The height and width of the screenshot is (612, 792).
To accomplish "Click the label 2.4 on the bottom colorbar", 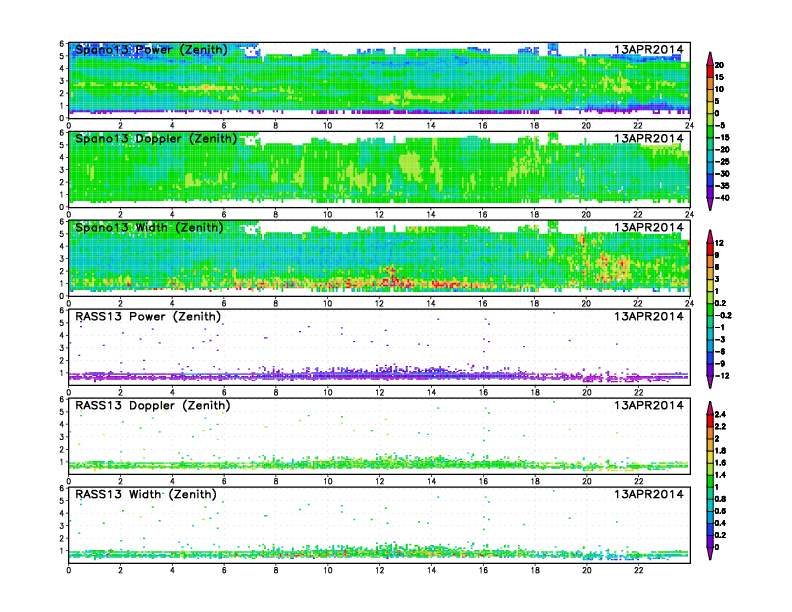I will click(x=721, y=415).
